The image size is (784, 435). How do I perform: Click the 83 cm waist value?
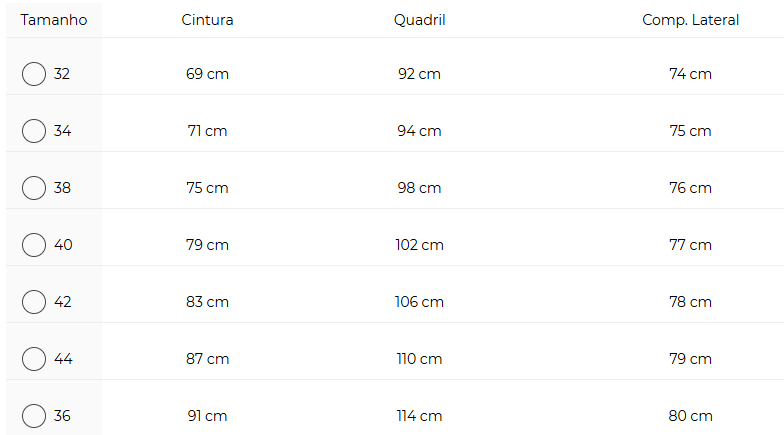(x=208, y=302)
